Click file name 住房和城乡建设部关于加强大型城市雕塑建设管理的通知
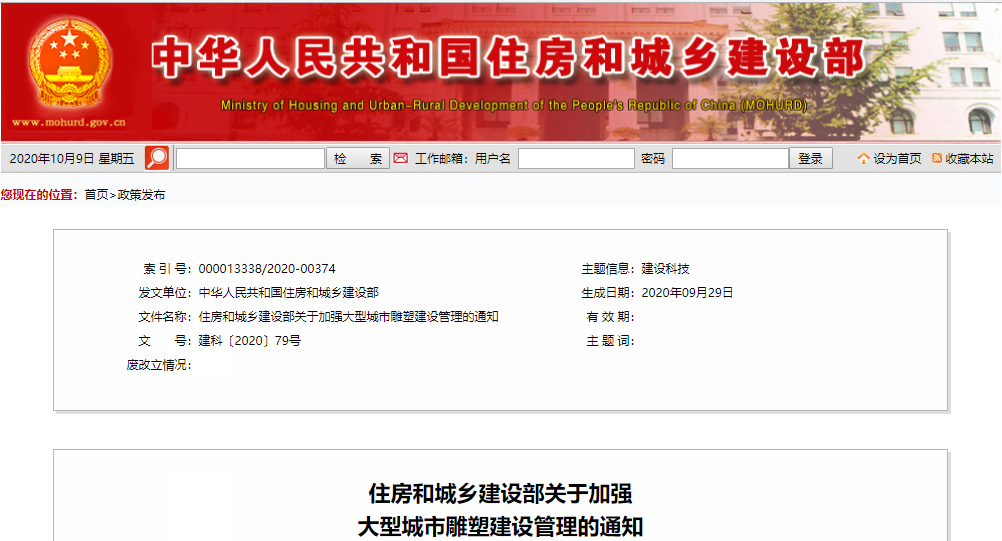The width and height of the screenshot is (1002, 541). [x=348, y=317]
